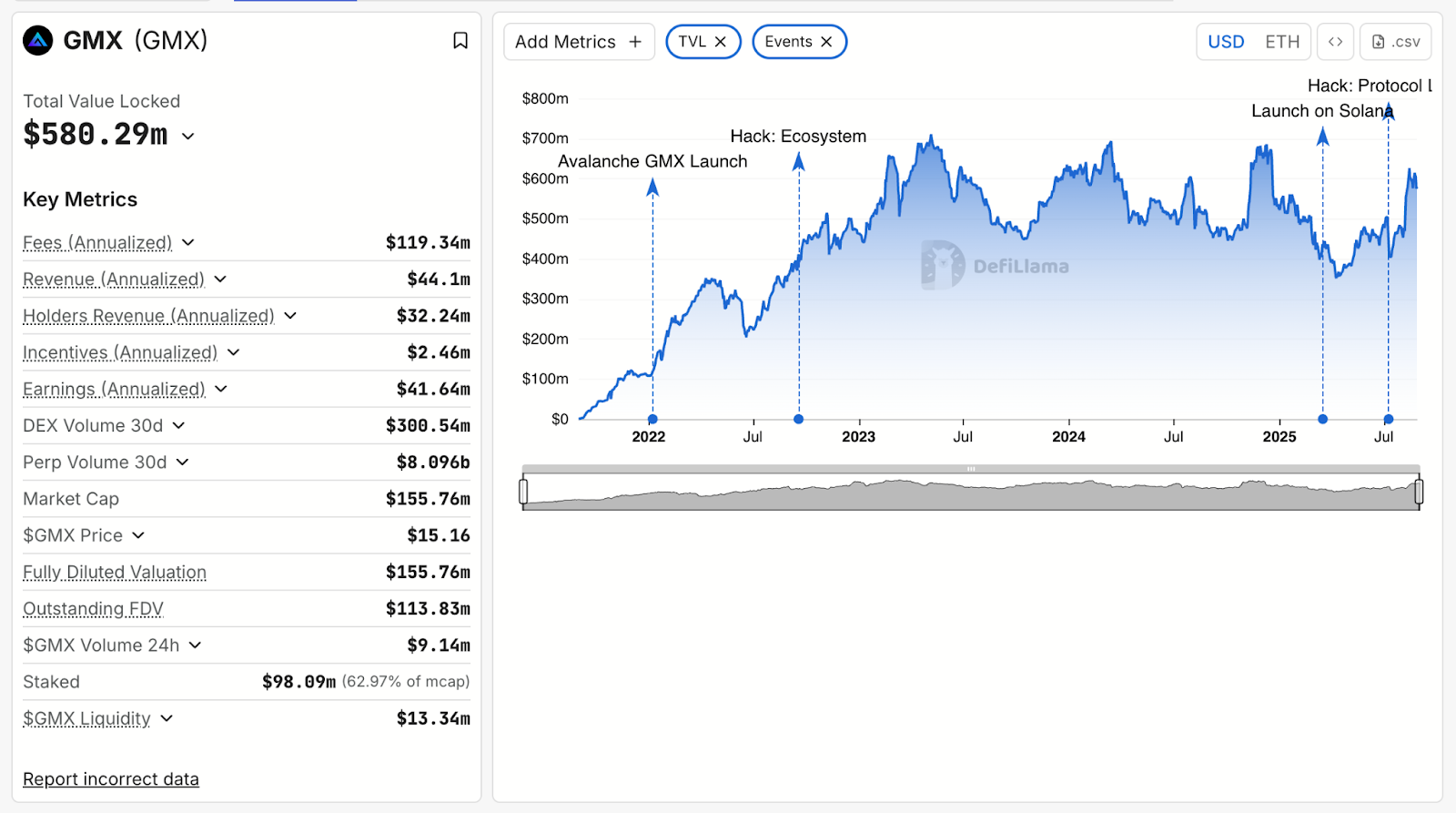Select the USD currency tab
This screenshot has height=813, width=1456.
tap(1226, 41)
